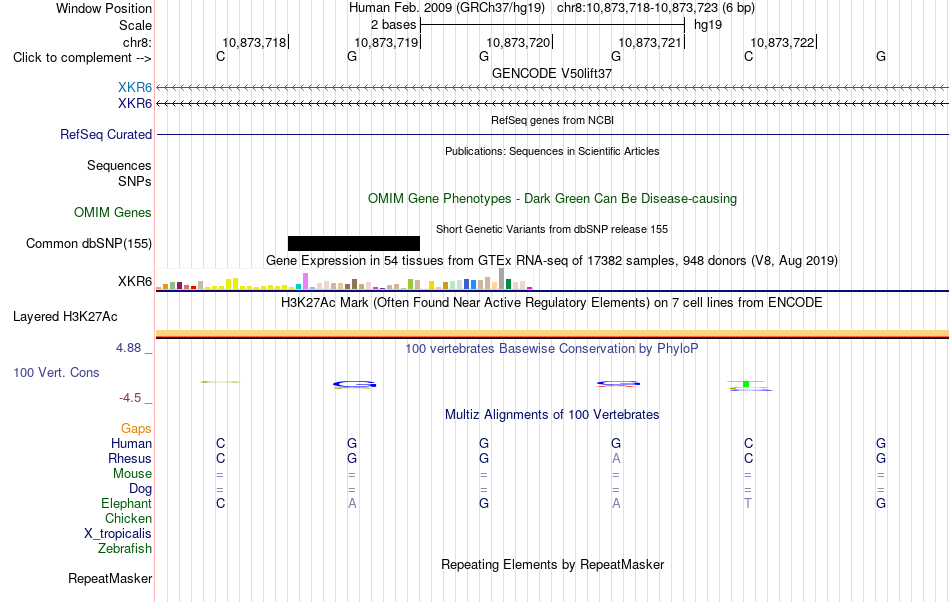Click the pink GTEx expression bar
This screenshot has width=950, height=602.
(x=305, y=281)
